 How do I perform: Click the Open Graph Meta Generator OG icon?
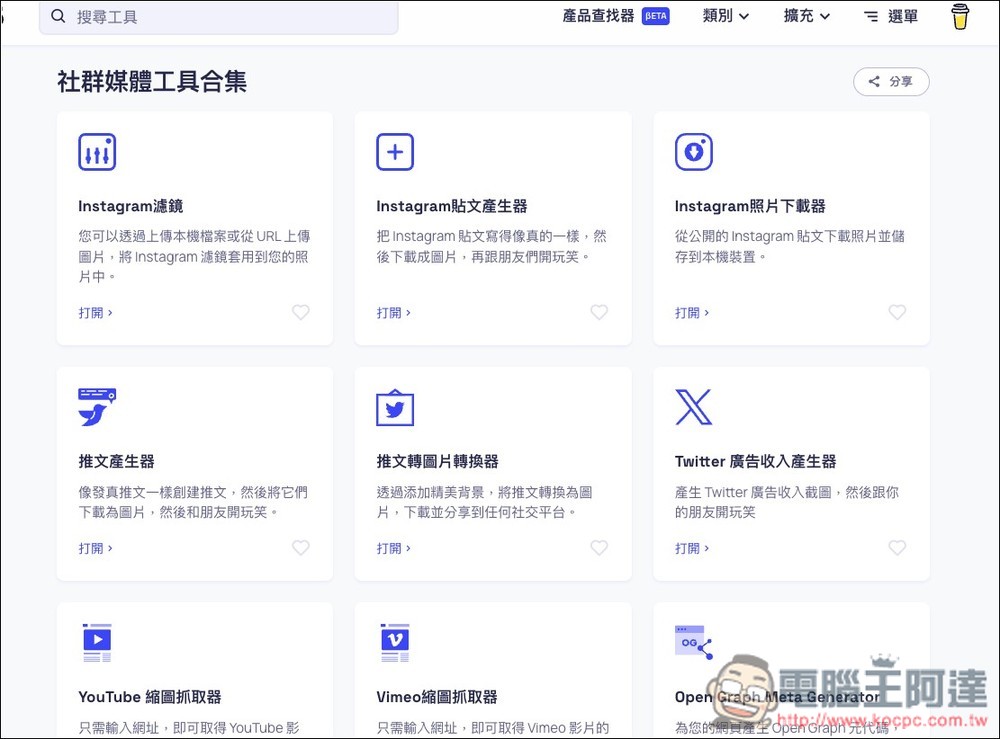693,643
